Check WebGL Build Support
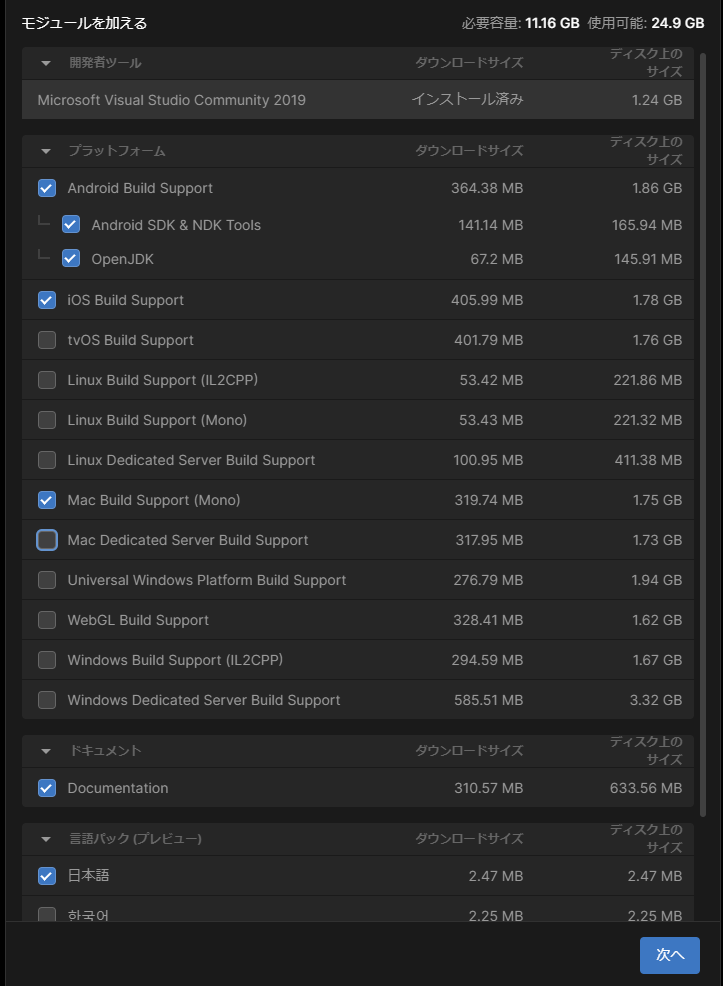The width and height of the screenshot is (723, 986). tap(47, 620)
